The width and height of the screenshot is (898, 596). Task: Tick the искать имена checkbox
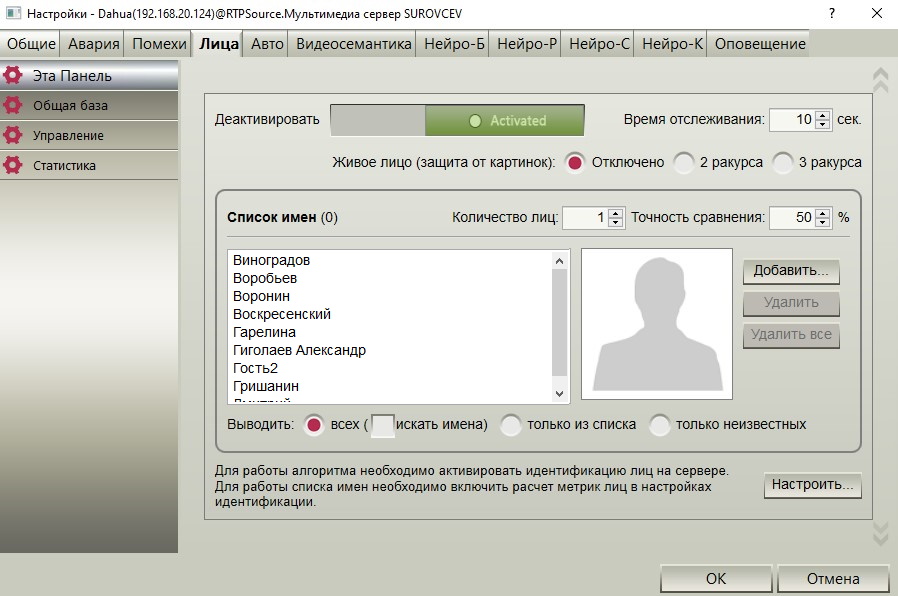click(x=383, y=425)
